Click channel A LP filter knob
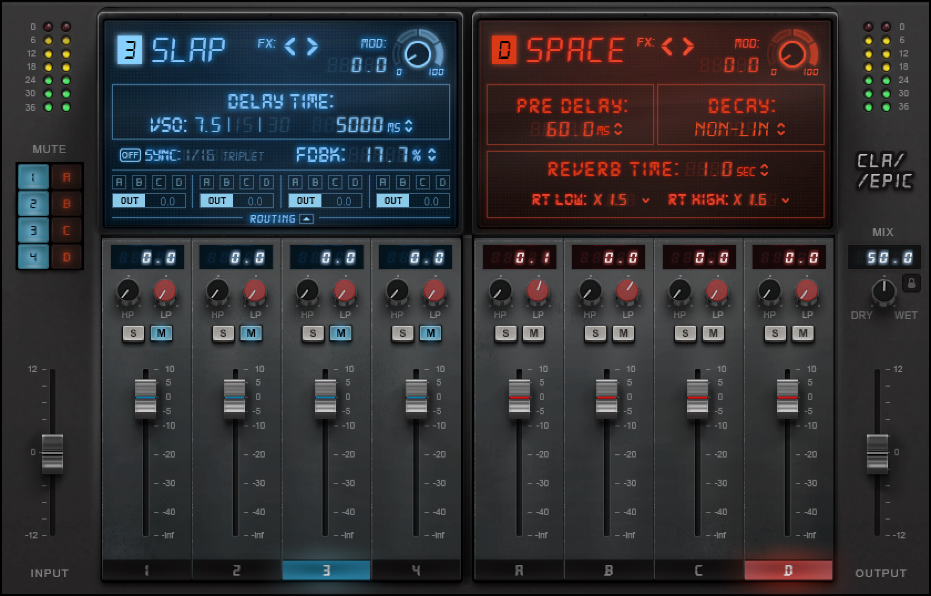Image resolution: width=931 pixels, height=596 pixels. tap(538, 291)
